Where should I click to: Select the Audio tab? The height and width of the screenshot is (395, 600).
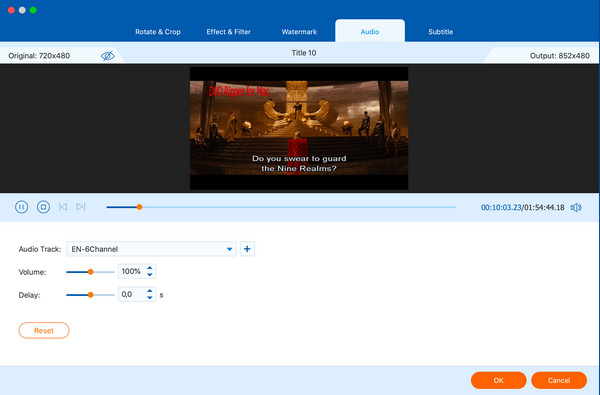coord(370,31)
